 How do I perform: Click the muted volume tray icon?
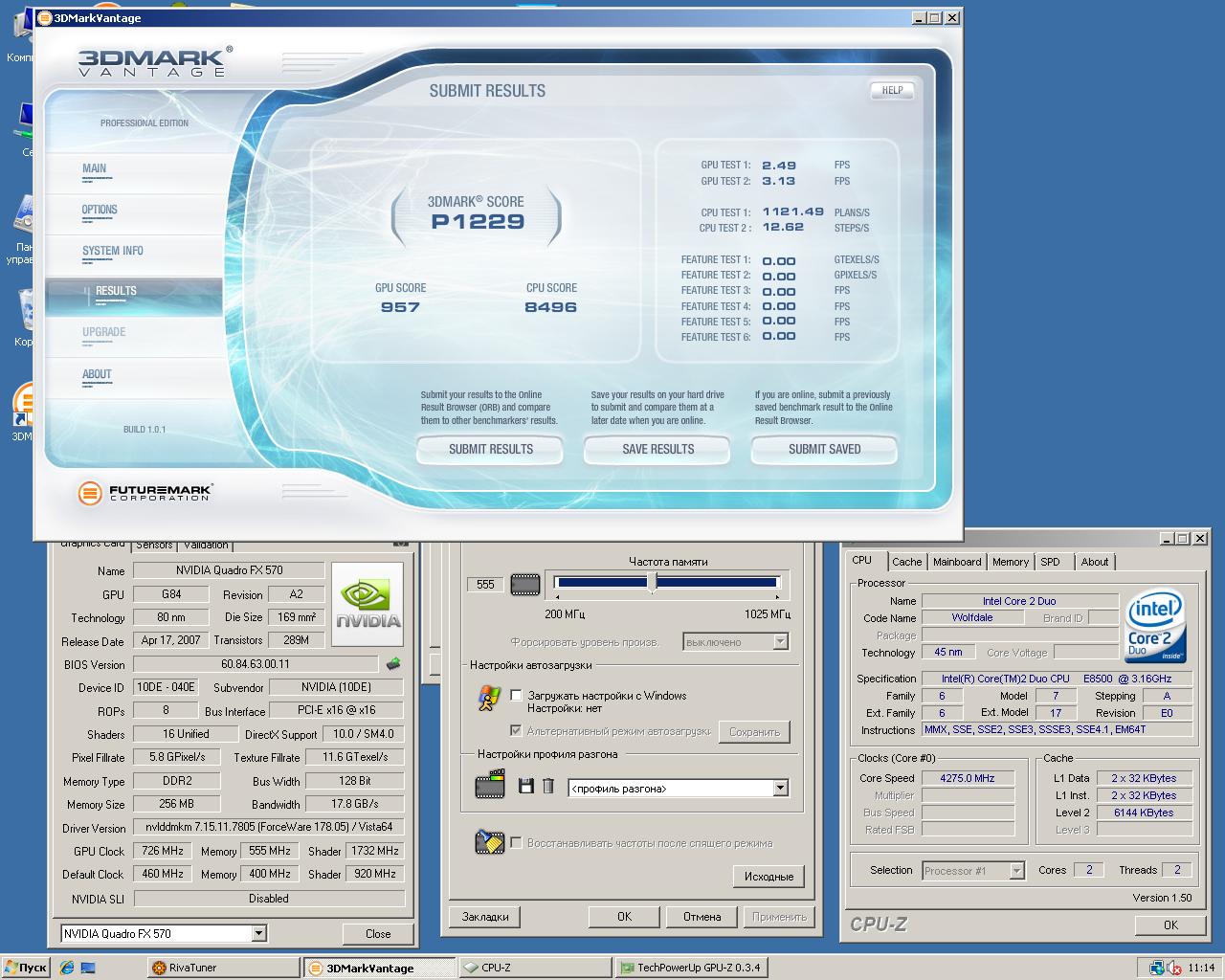tap(1173, 968)
